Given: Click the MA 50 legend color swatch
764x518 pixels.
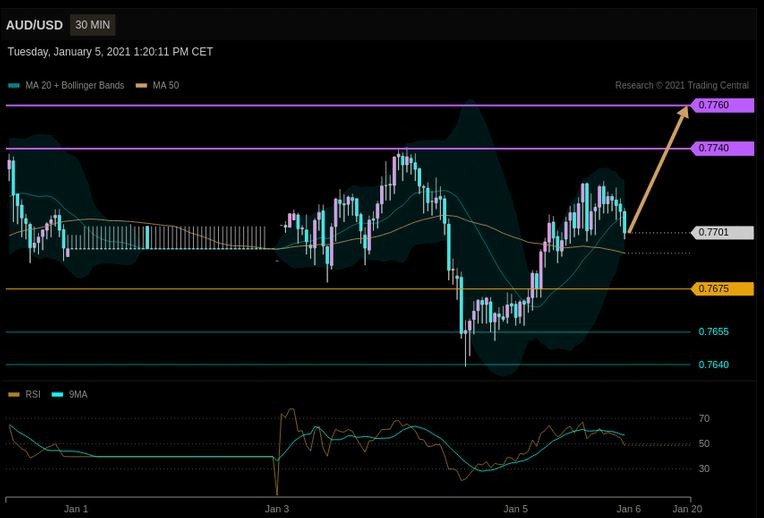Looking at the screenshot, I should pos(141,86).
